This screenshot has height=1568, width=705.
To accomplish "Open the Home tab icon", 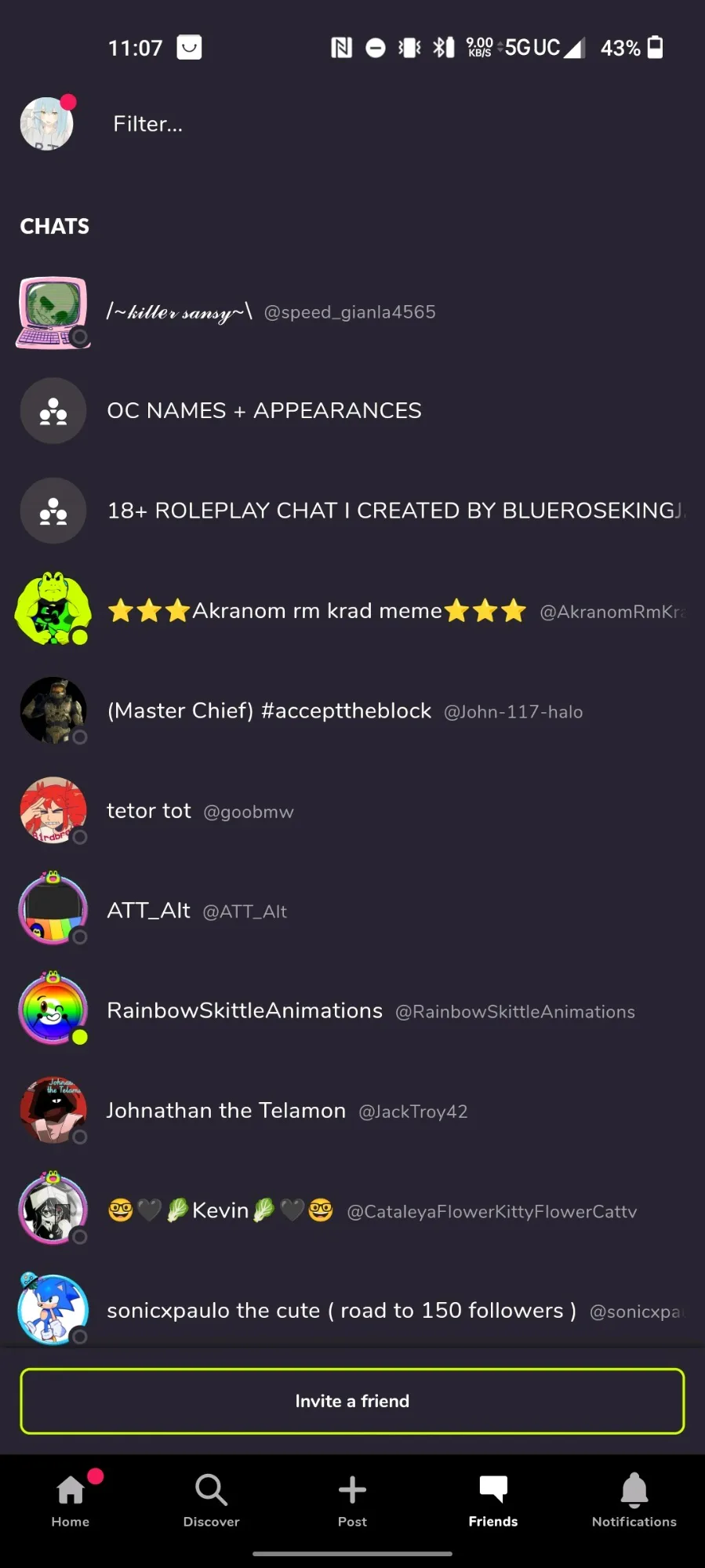I will (x=71, y=1490).
